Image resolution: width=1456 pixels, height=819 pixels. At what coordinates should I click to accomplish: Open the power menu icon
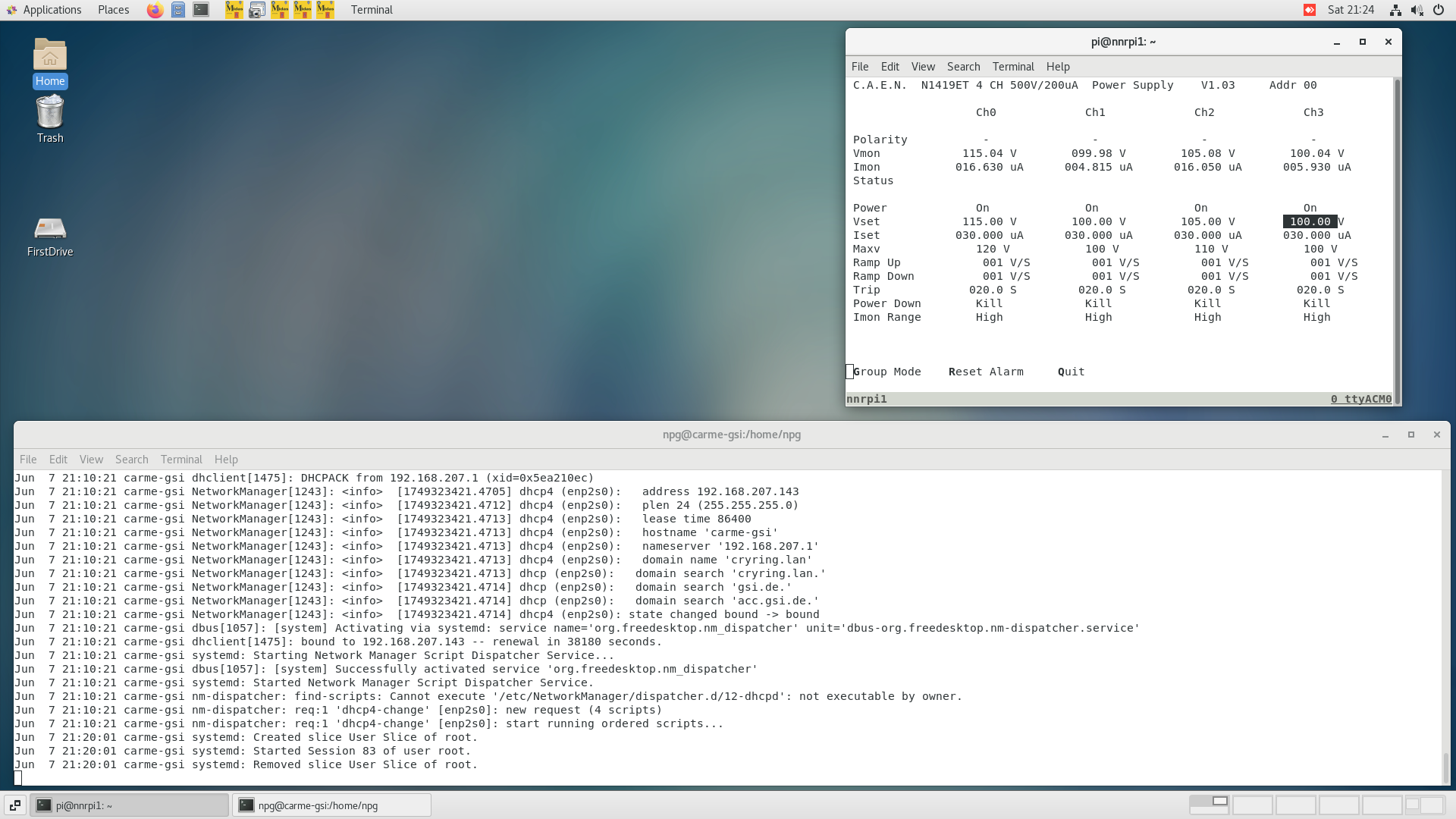[x=1438, y=10]
